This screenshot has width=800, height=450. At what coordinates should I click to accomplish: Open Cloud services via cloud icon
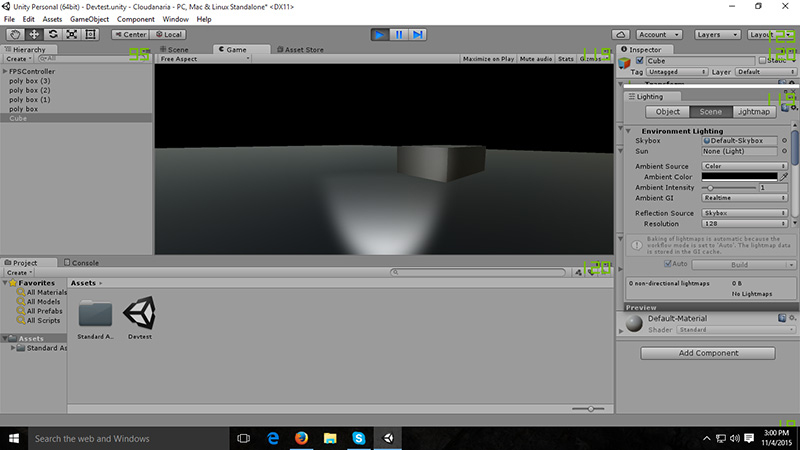click(x=620, y=34)
